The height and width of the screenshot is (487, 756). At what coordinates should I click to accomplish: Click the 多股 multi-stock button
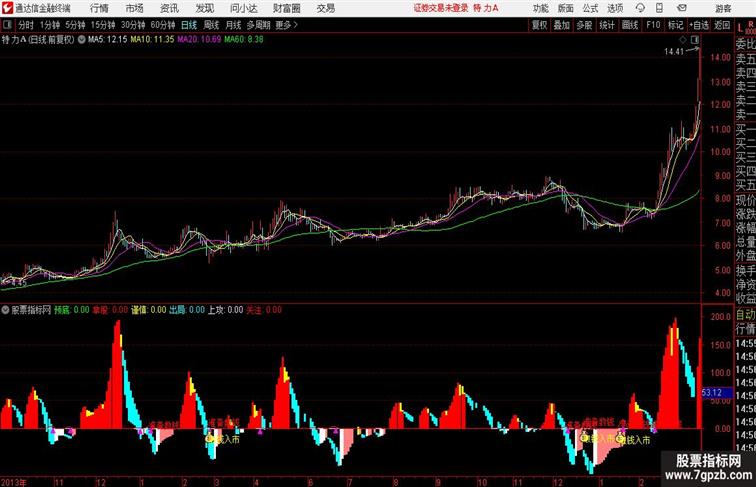tap(584, 25)
